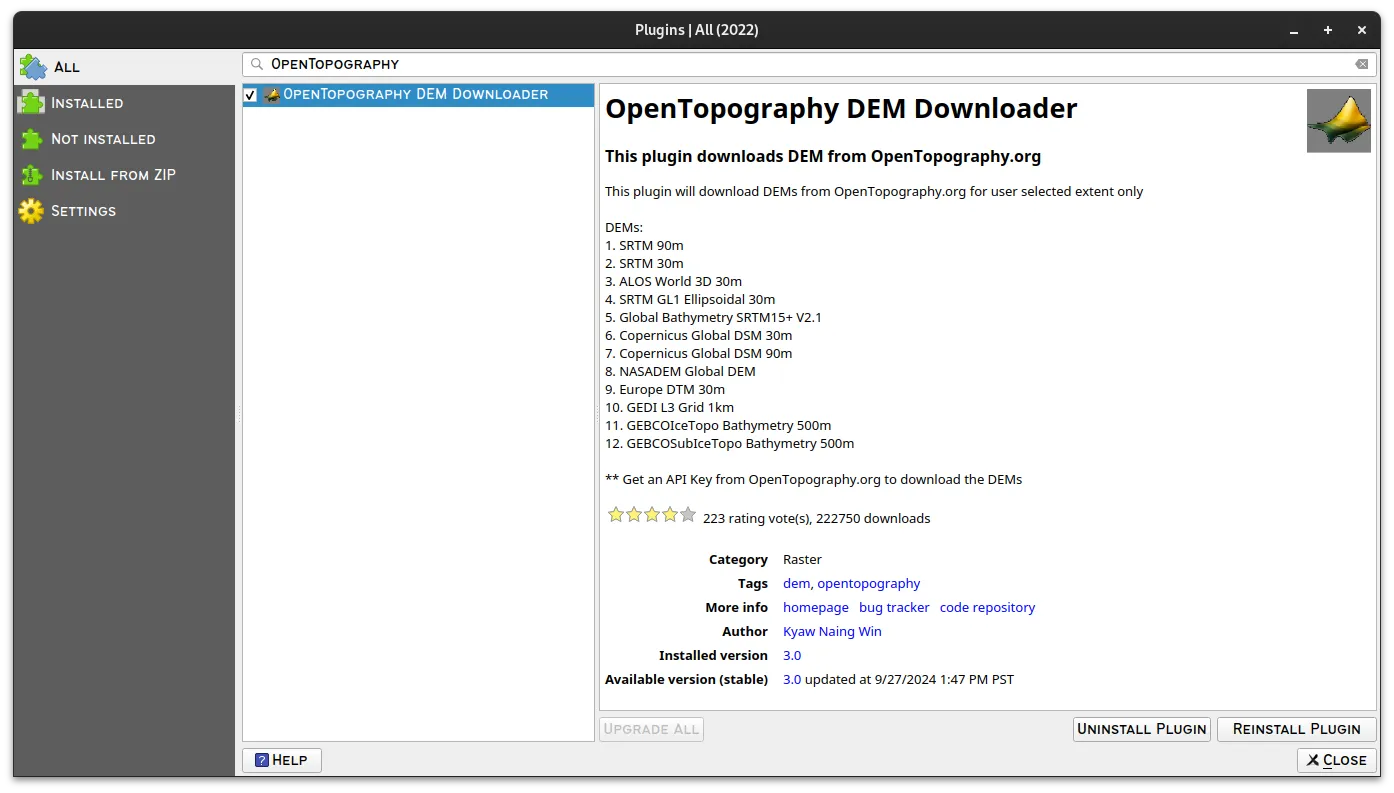
Task: Click the plugin thumbnail image
Action: pos(1338,120)
